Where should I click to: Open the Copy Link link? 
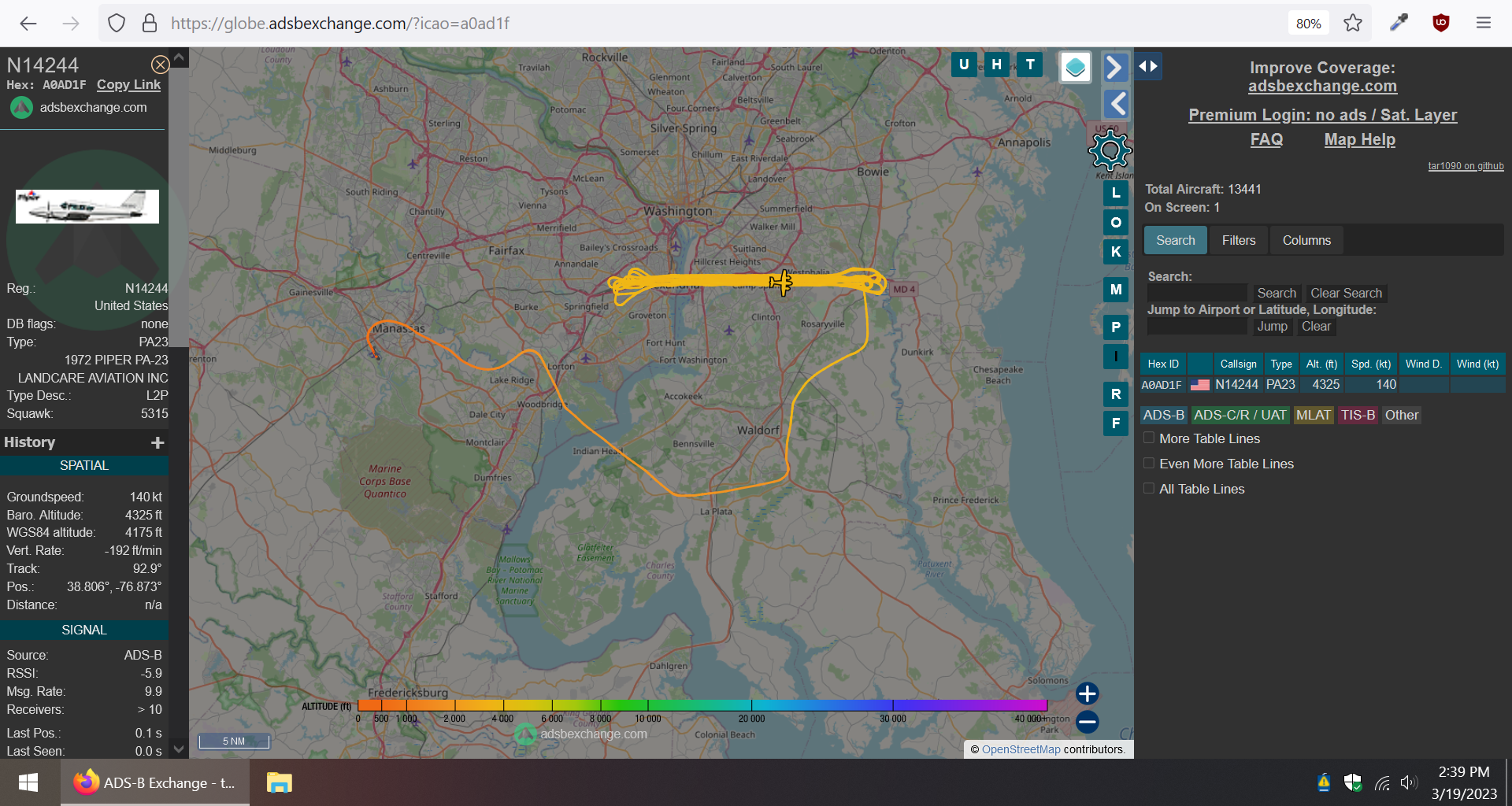(128, 84)
